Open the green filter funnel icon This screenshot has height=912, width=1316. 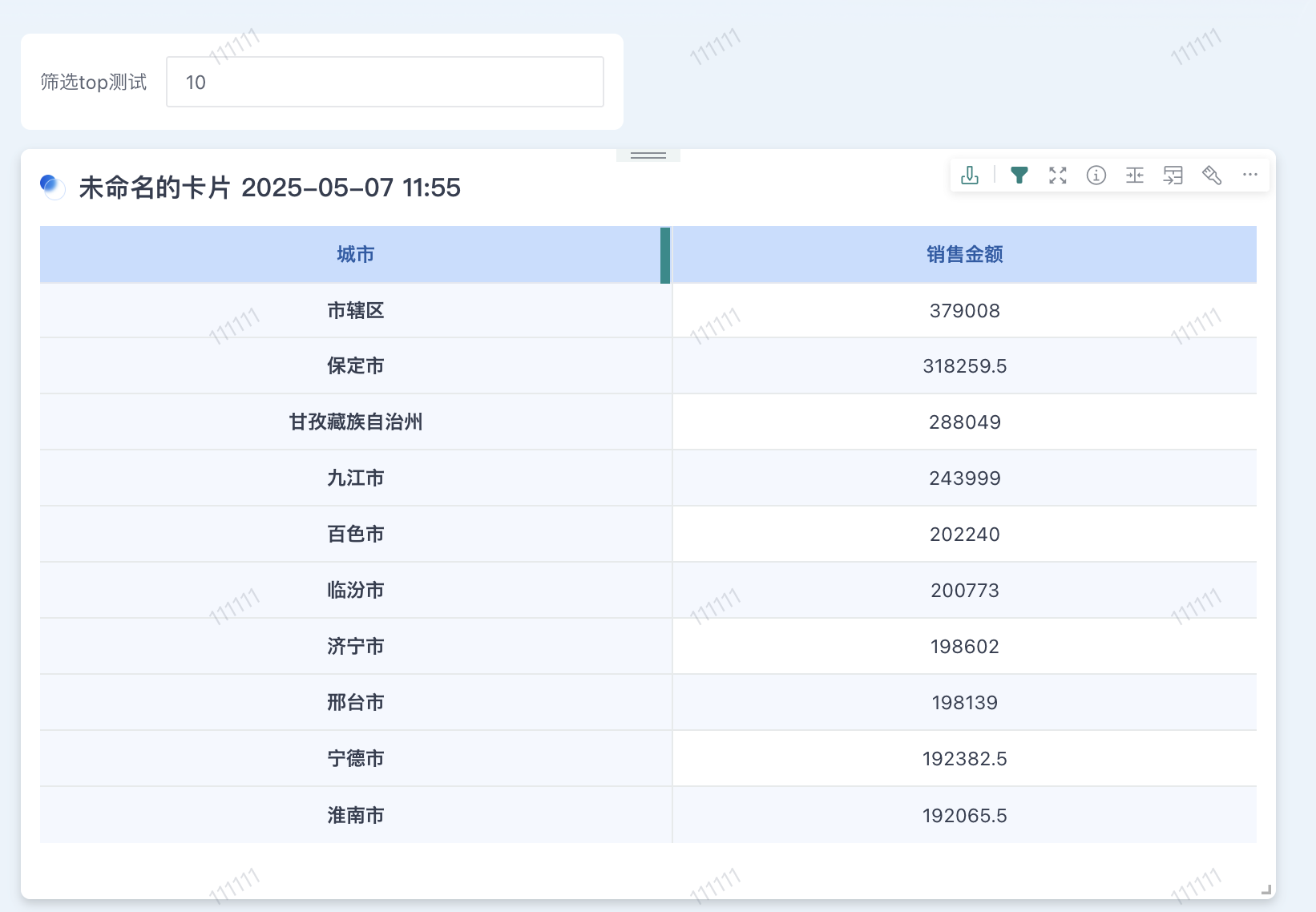[x=1019, y=176]
